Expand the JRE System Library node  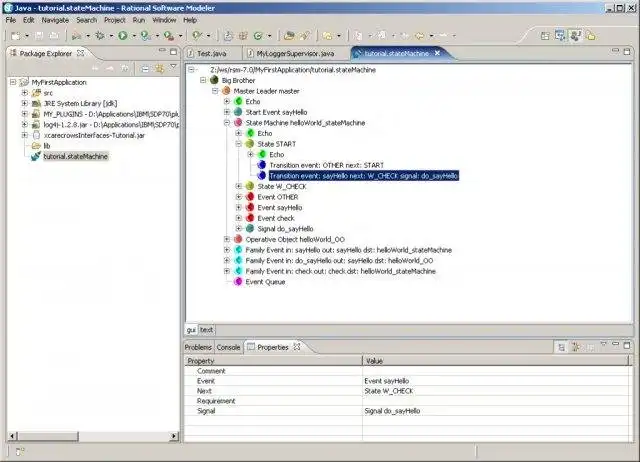pyautogui.click(x=24, y=103)
